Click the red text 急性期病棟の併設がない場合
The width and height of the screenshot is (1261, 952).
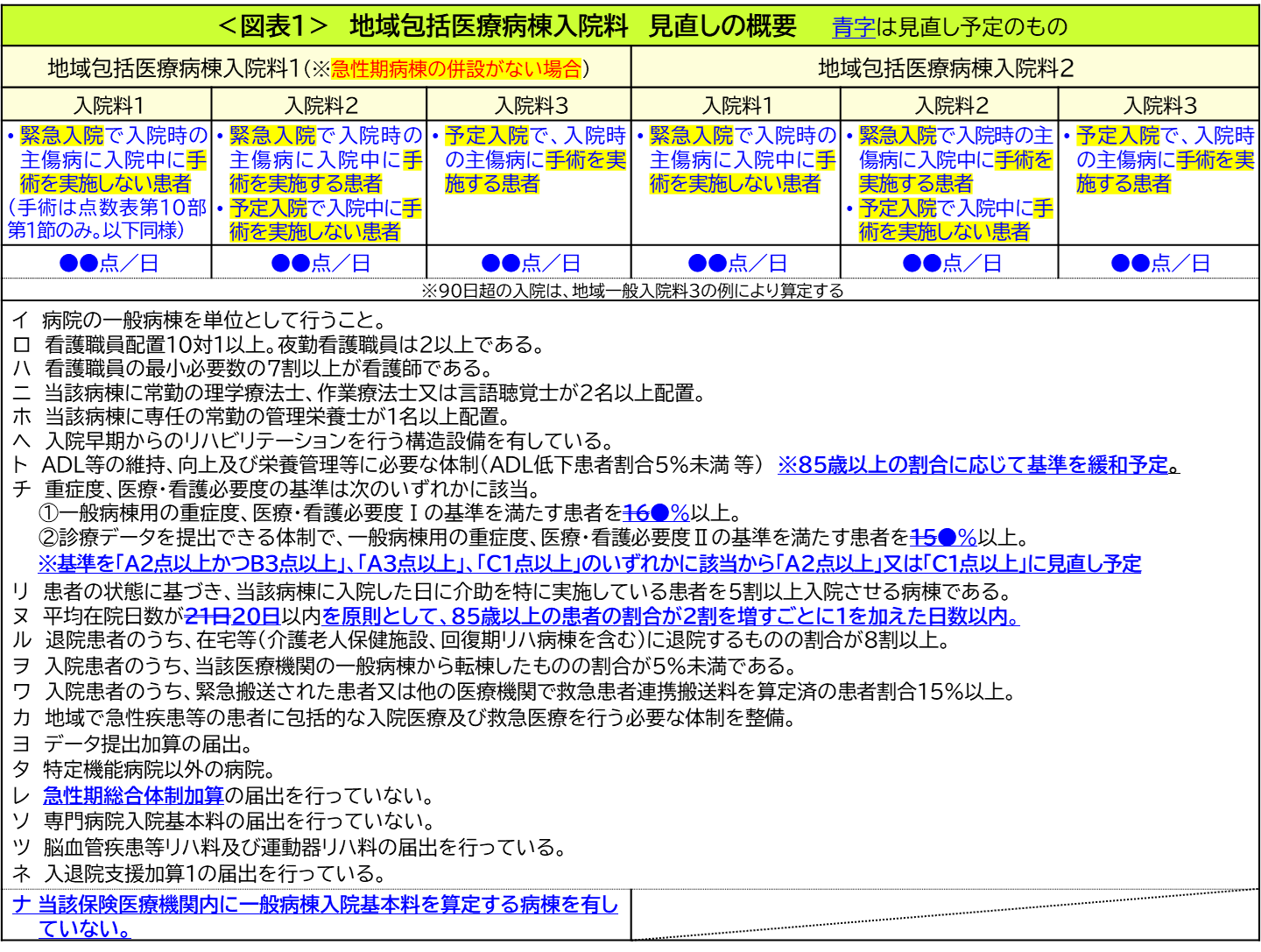click(456, 69)
